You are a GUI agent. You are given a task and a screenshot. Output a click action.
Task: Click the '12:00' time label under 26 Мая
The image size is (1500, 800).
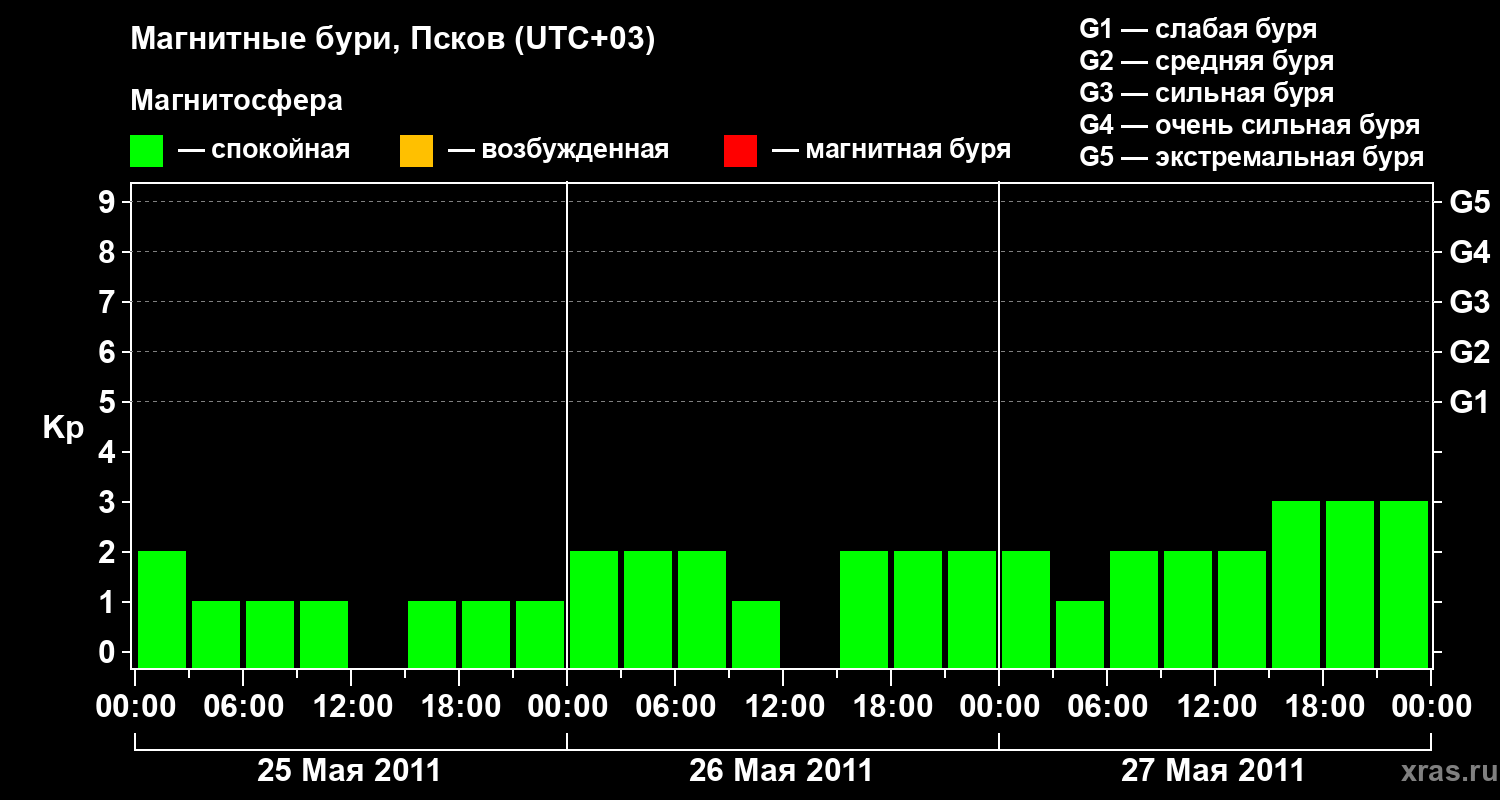783,707
